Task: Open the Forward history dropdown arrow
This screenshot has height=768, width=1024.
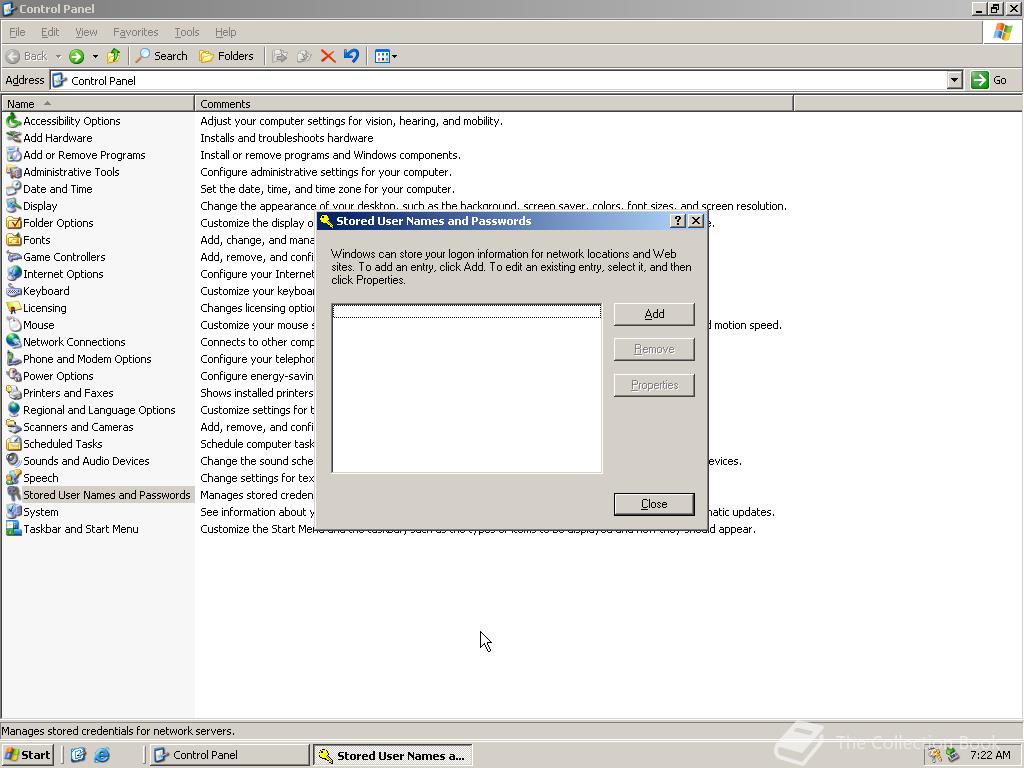Action: 95,56
